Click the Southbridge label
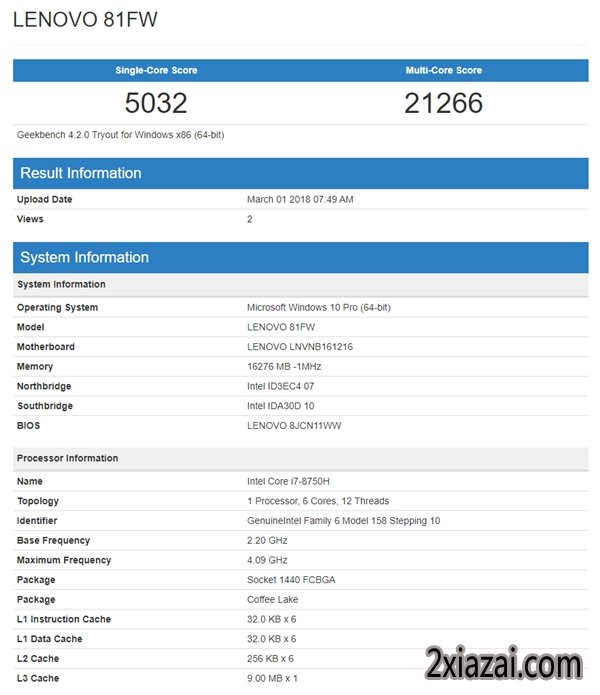600x695 pixels. (x=45, y=406)
